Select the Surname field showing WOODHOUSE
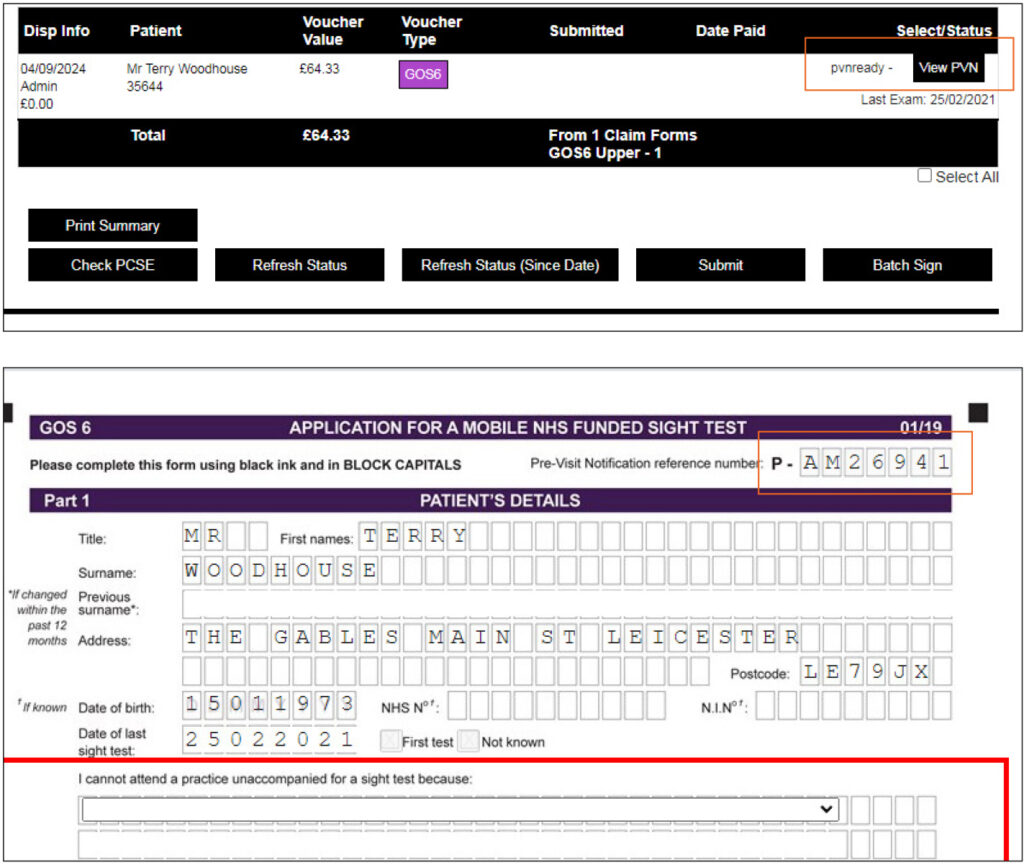 click(280, 571)
